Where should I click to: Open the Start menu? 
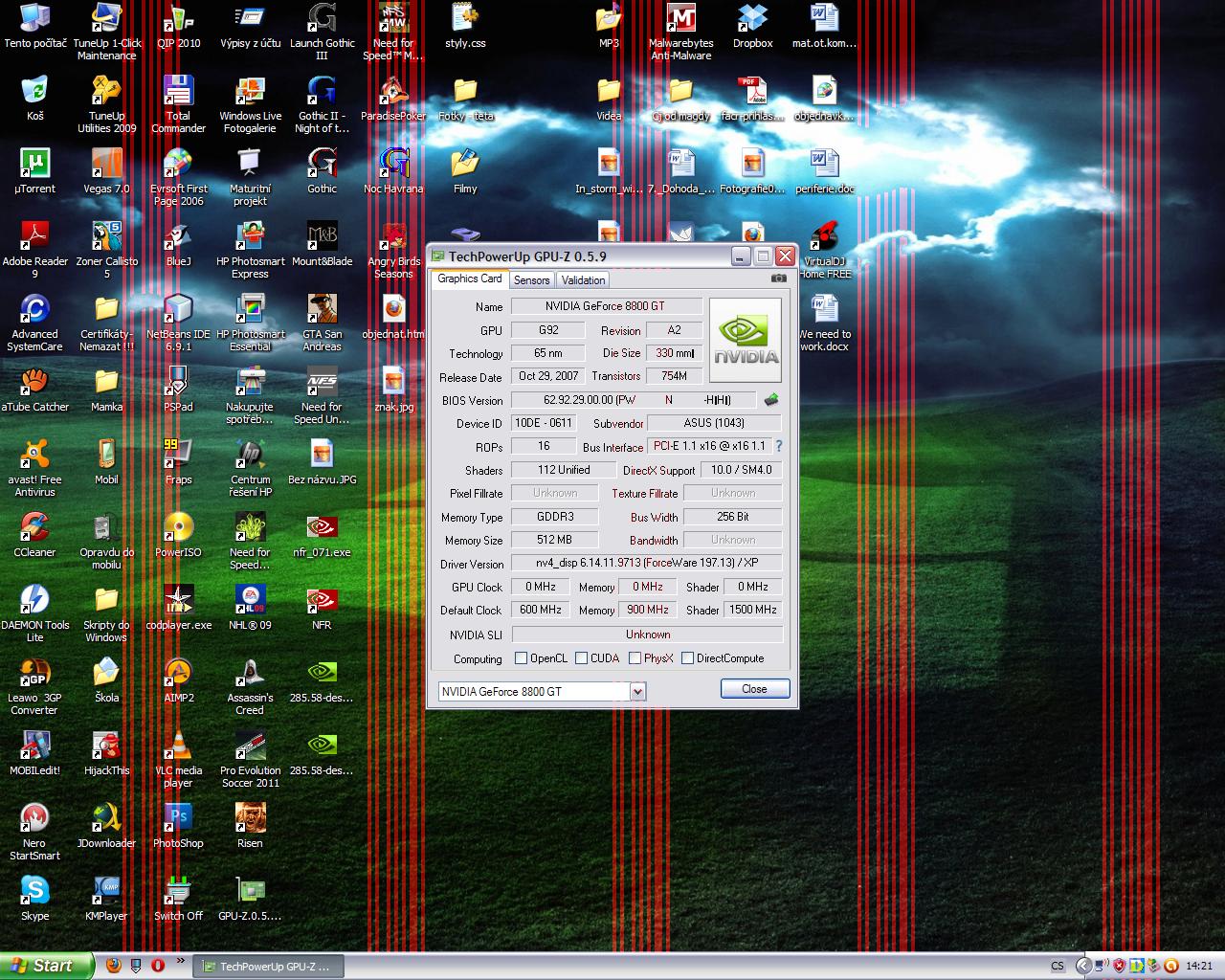(47, 966)
